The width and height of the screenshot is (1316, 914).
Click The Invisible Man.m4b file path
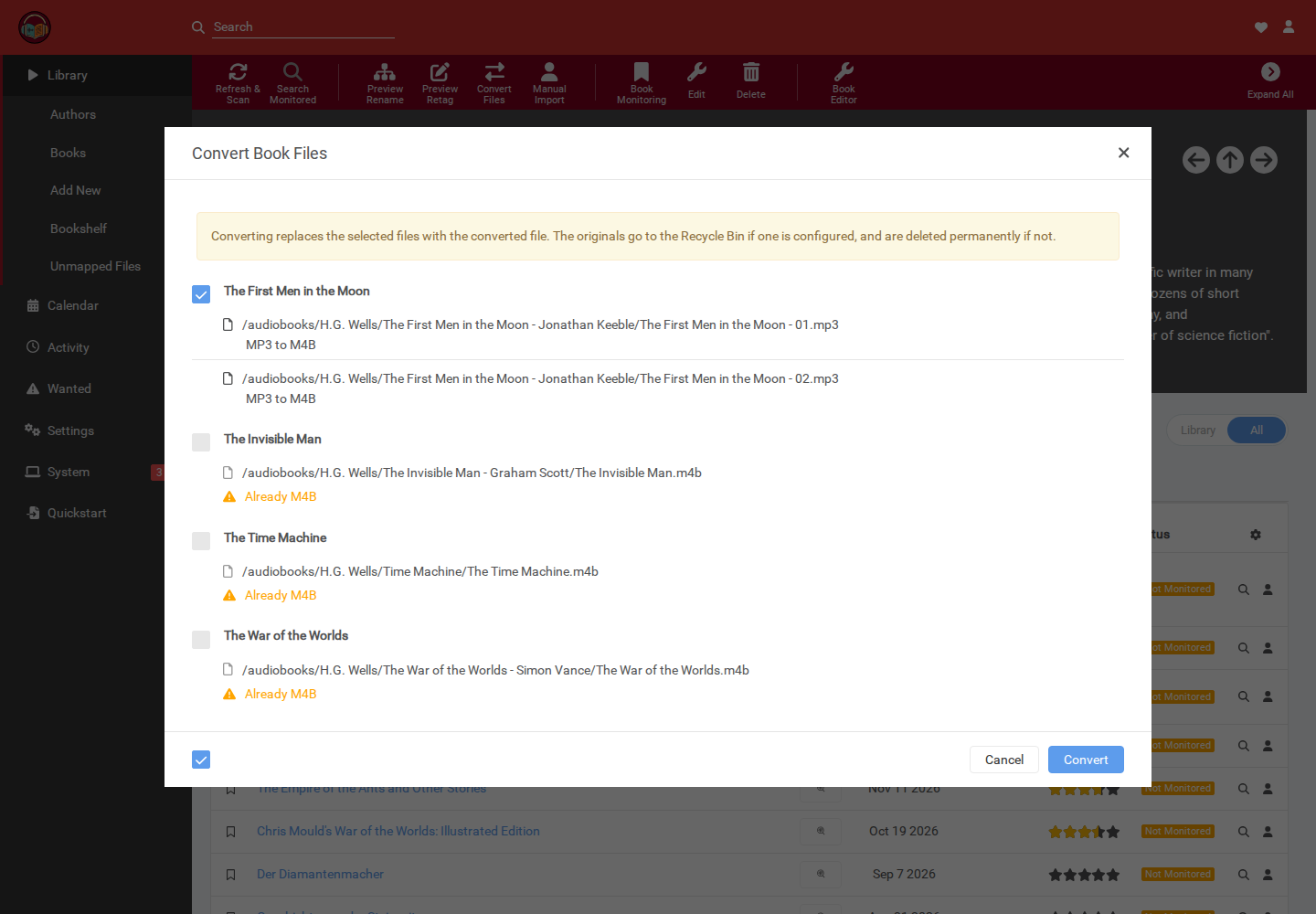pos(472,473)
